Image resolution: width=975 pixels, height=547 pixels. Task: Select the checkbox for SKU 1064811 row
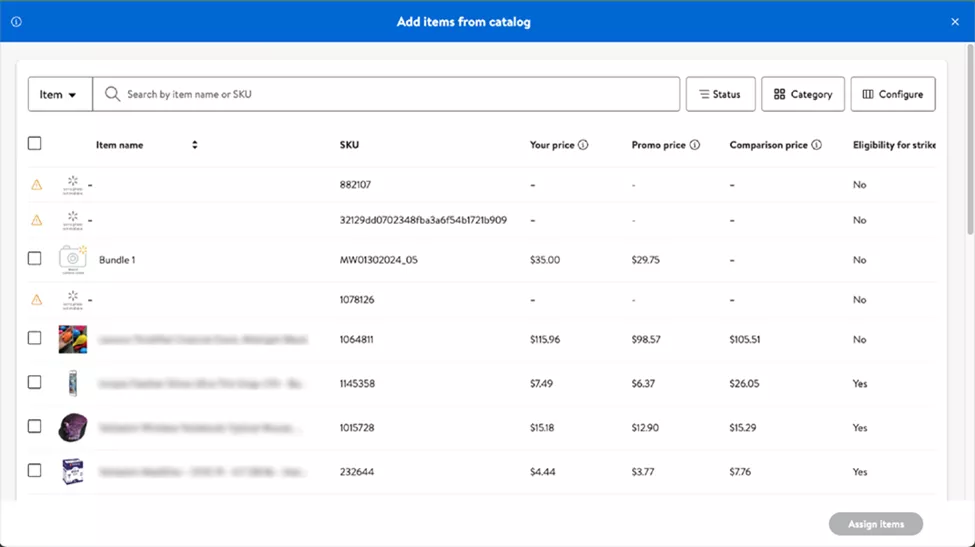click(35, 338)
